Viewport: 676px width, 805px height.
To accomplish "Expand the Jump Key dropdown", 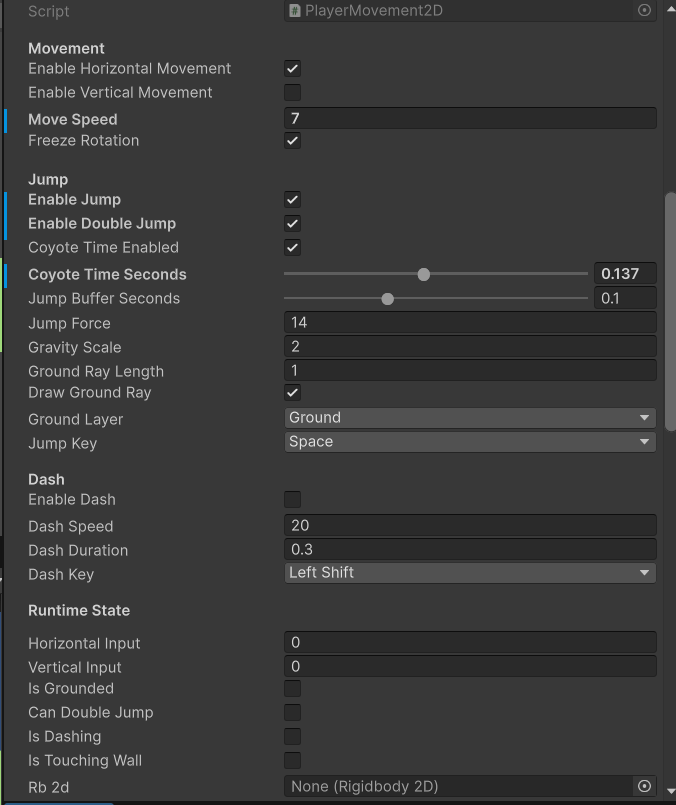I will coord(470,442).
